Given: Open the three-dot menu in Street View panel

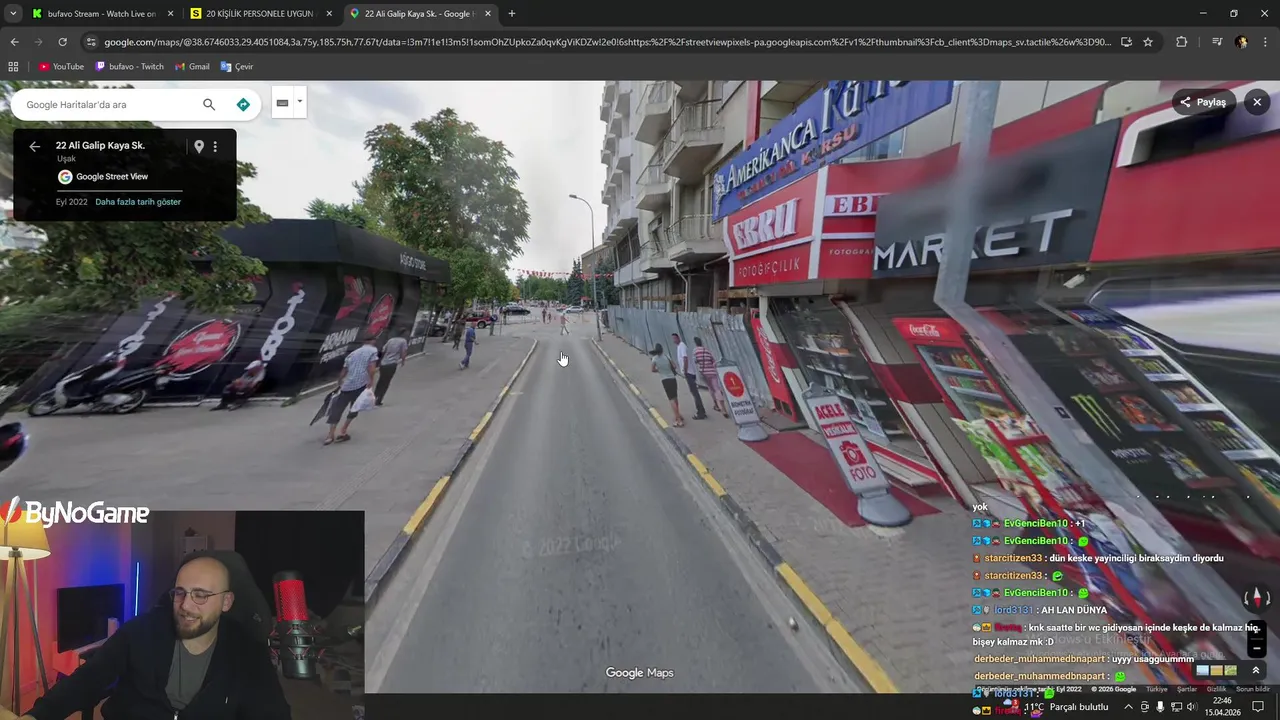Looking at the screenshot, I should point(215,146).
